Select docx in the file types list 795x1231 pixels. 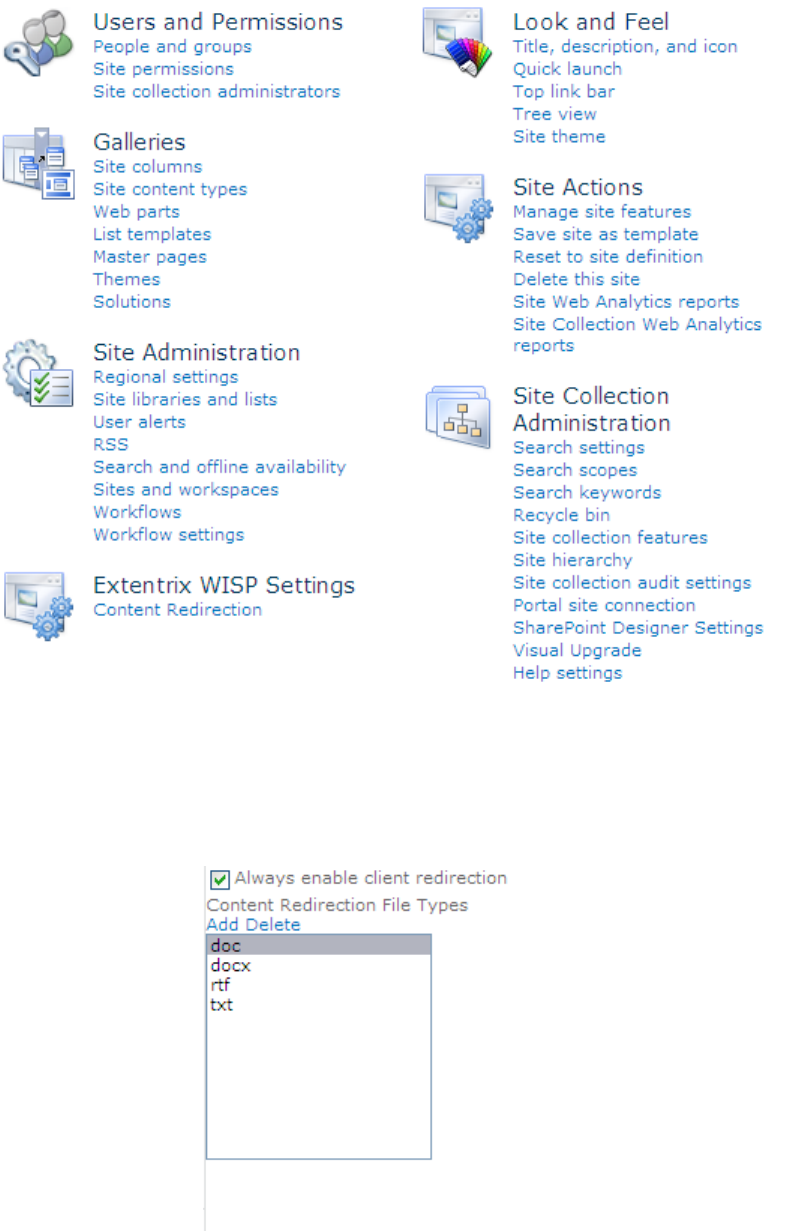click(230, 966)
